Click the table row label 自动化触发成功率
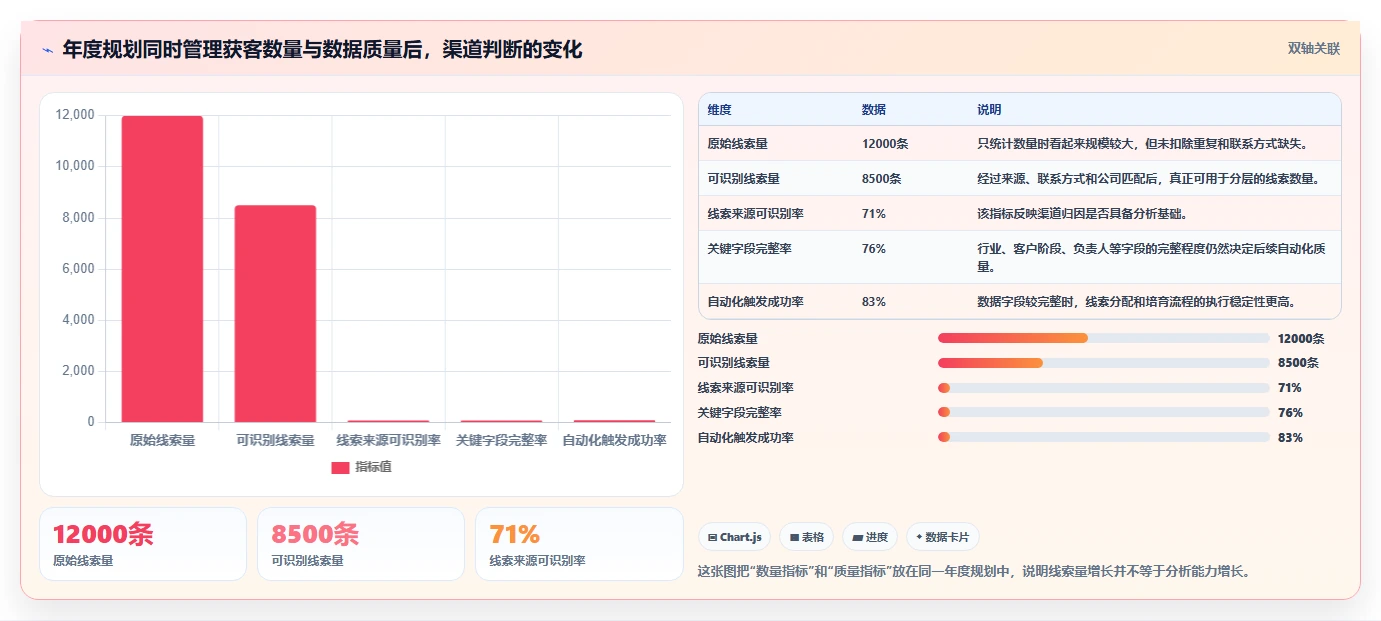The width and height of the screenshot is (1381, 621). coord(756,302)
